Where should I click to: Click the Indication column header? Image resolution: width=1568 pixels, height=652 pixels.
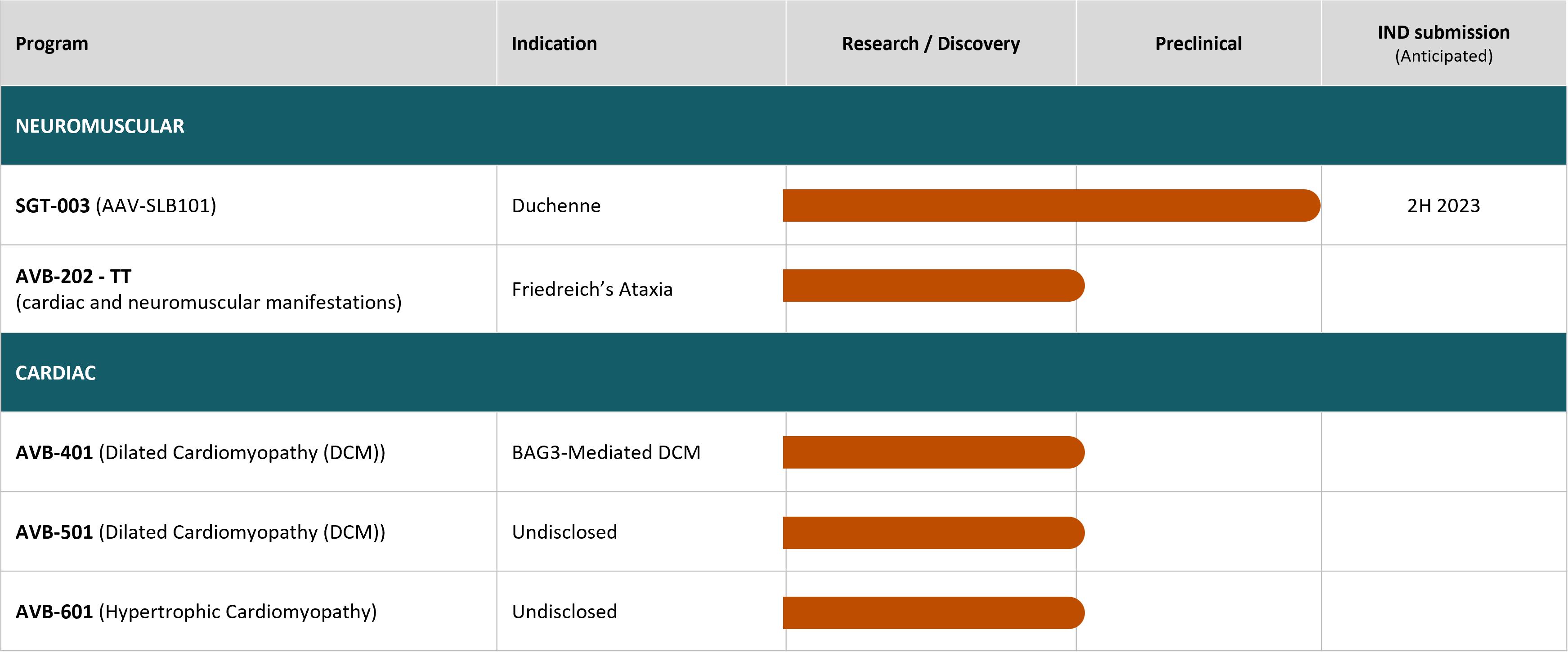click(554, 44)
